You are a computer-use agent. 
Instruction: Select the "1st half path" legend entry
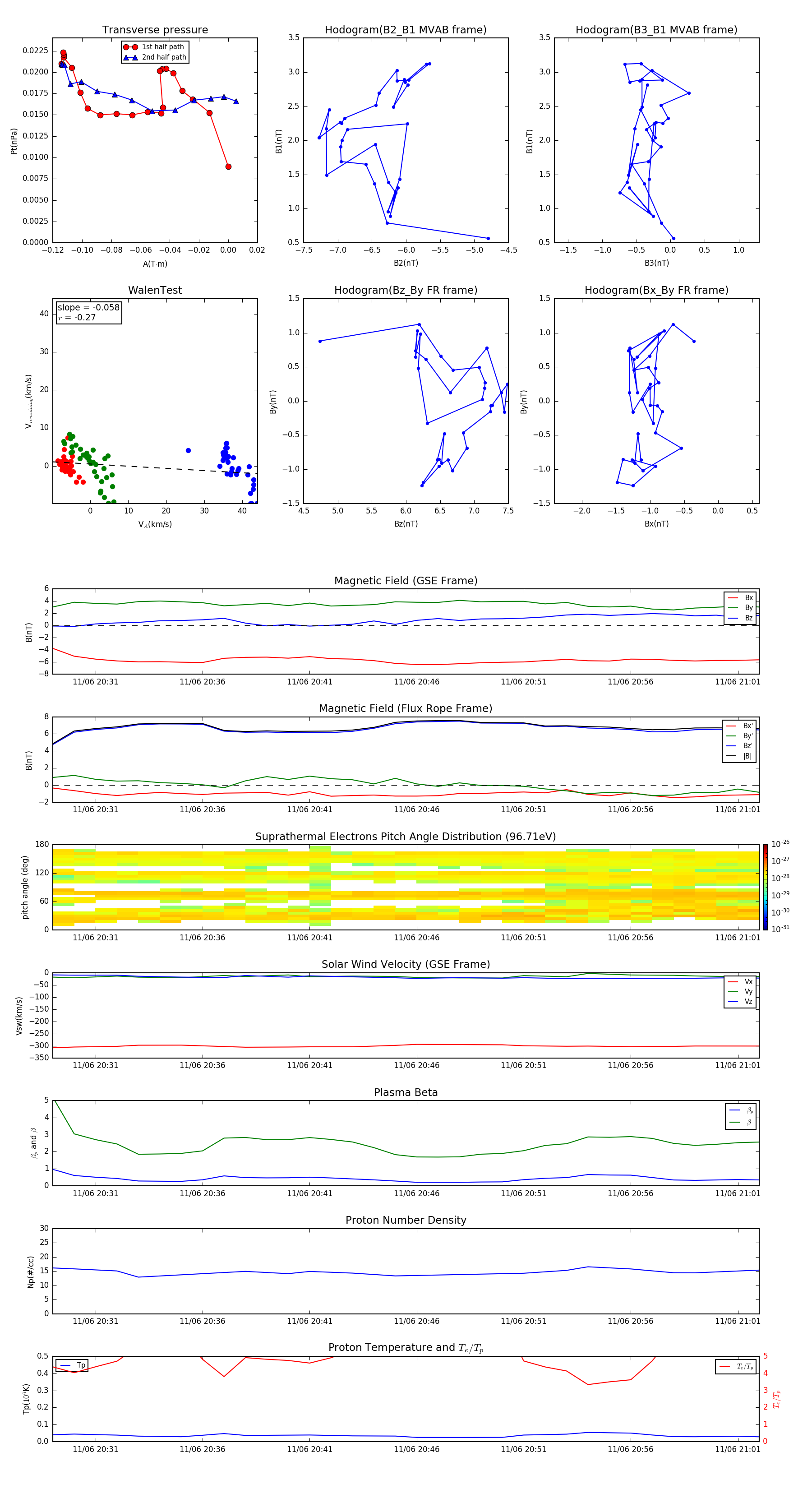(x=154, y=47)
